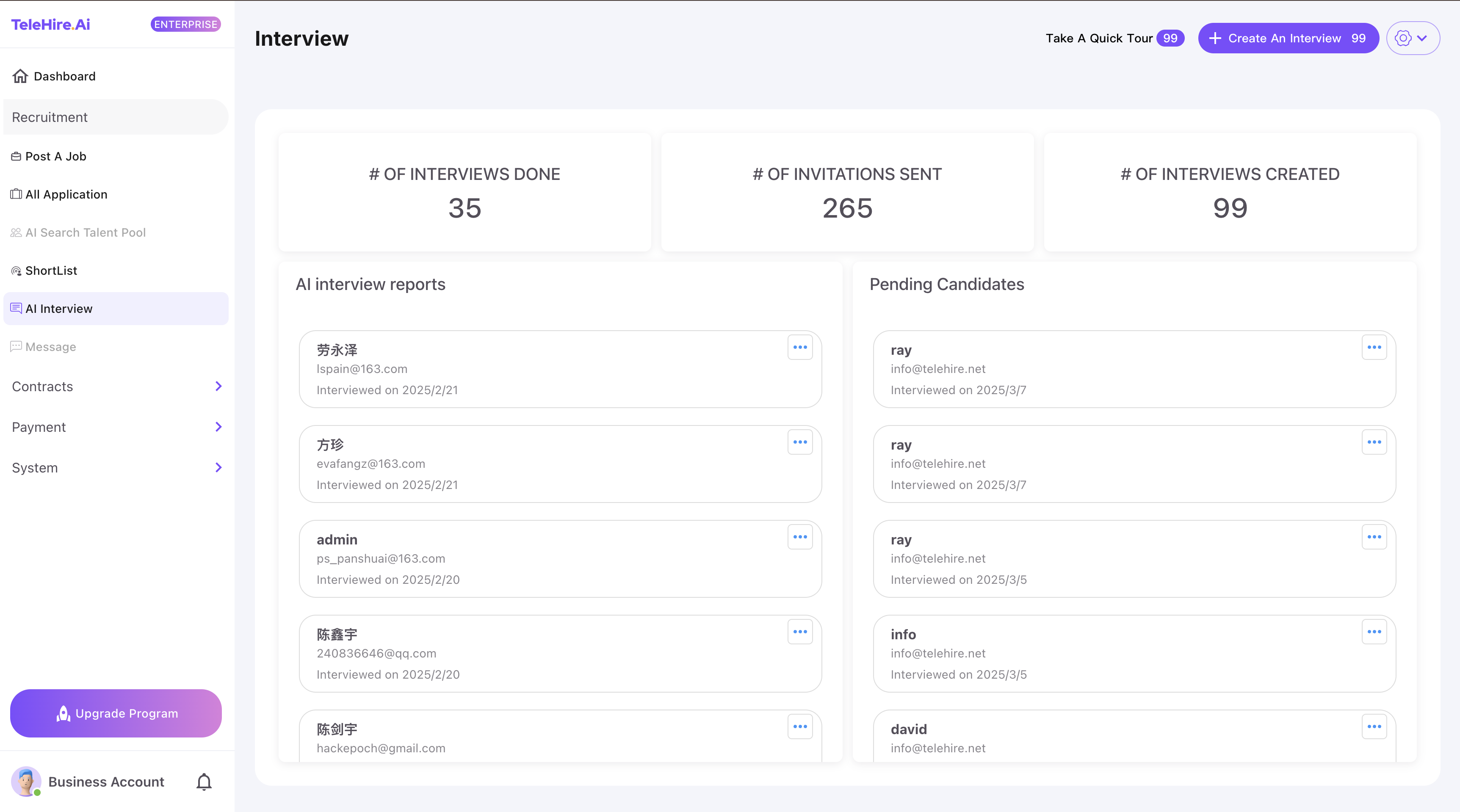Open more options for 劳永泽 report
Viewport: 1460px width, 812px height.
800,347
